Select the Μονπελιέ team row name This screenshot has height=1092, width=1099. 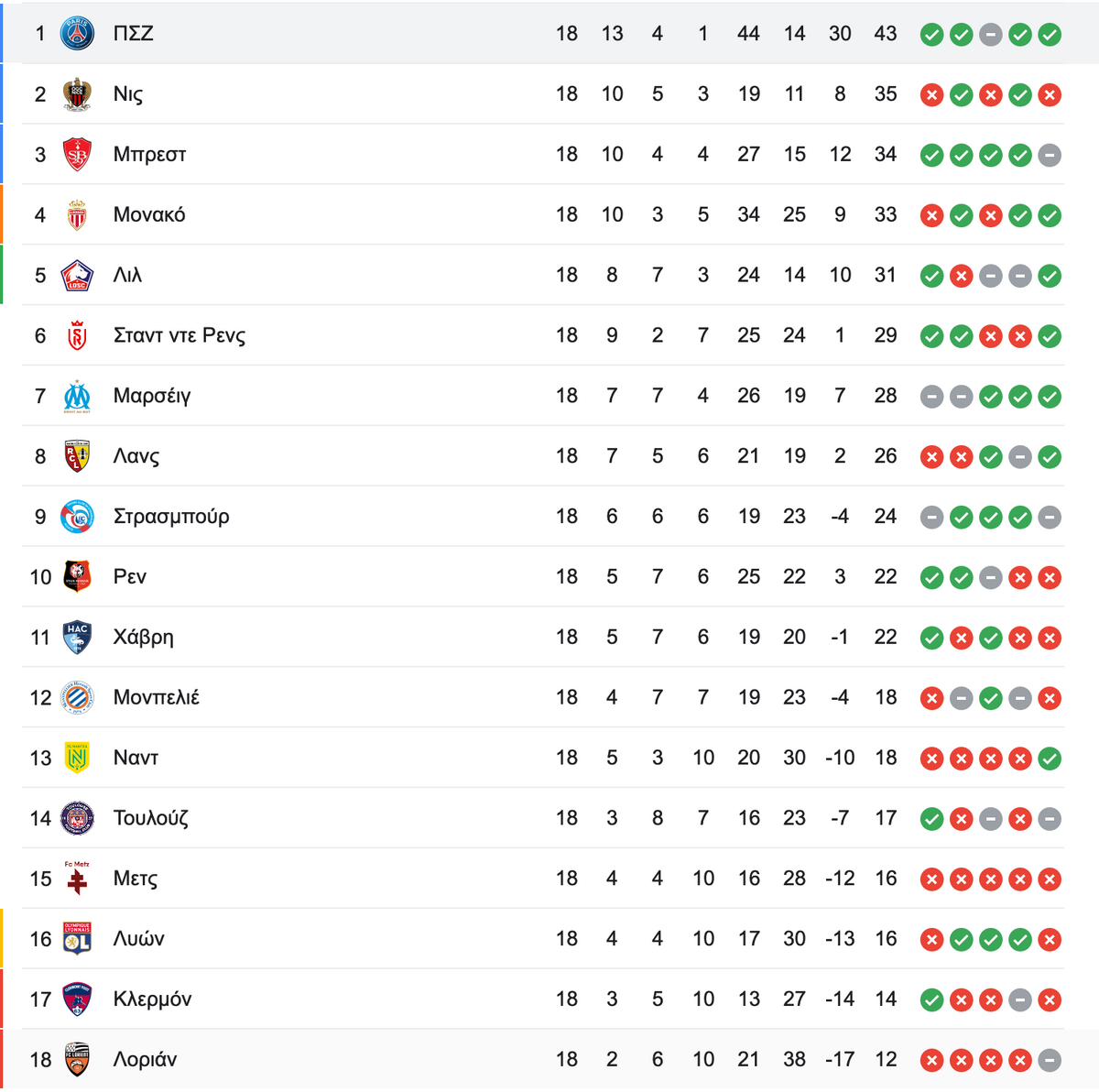point(157,697)
